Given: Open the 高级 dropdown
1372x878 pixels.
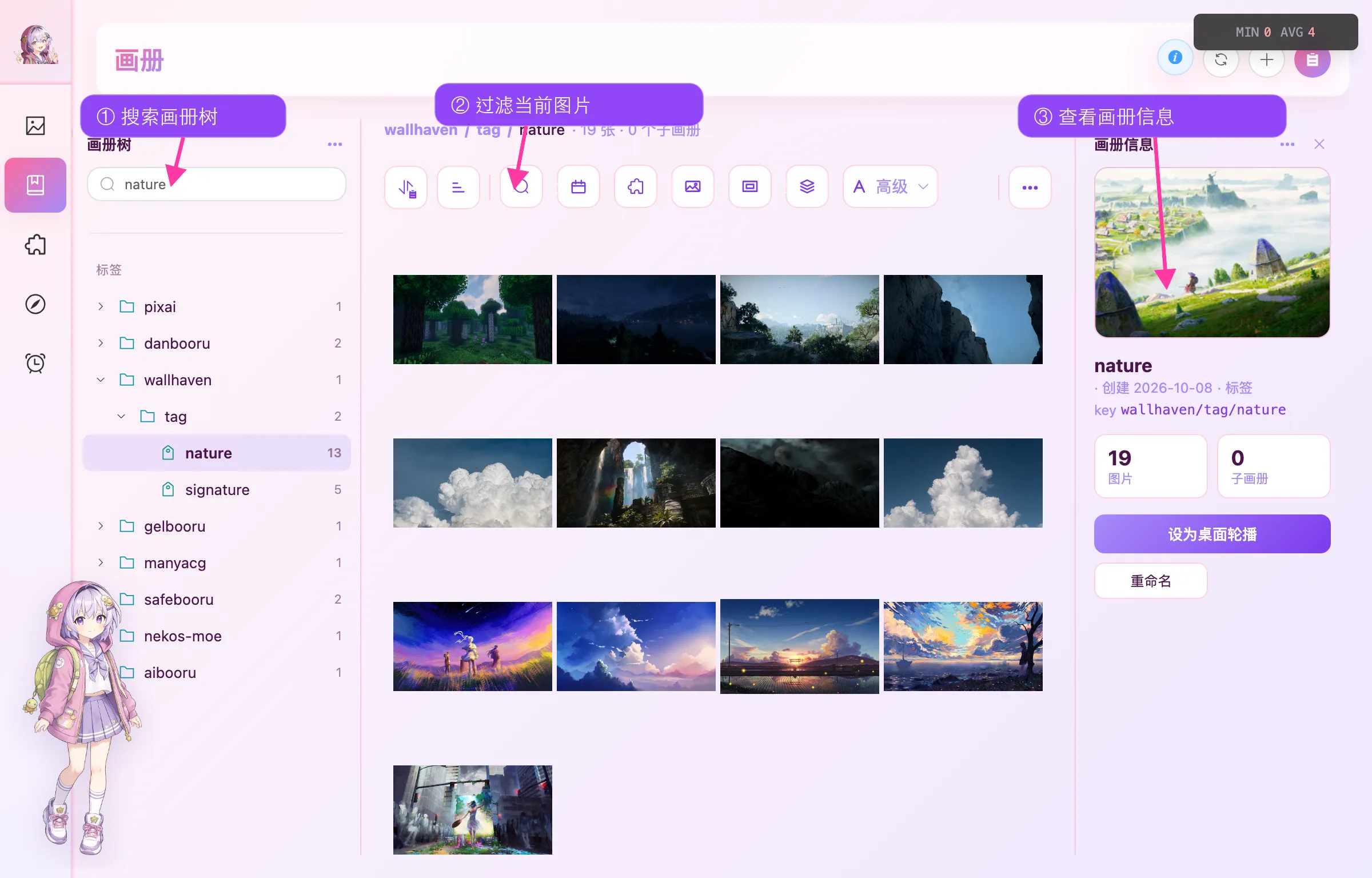Looking at the screenshot, I should (891, 187).
